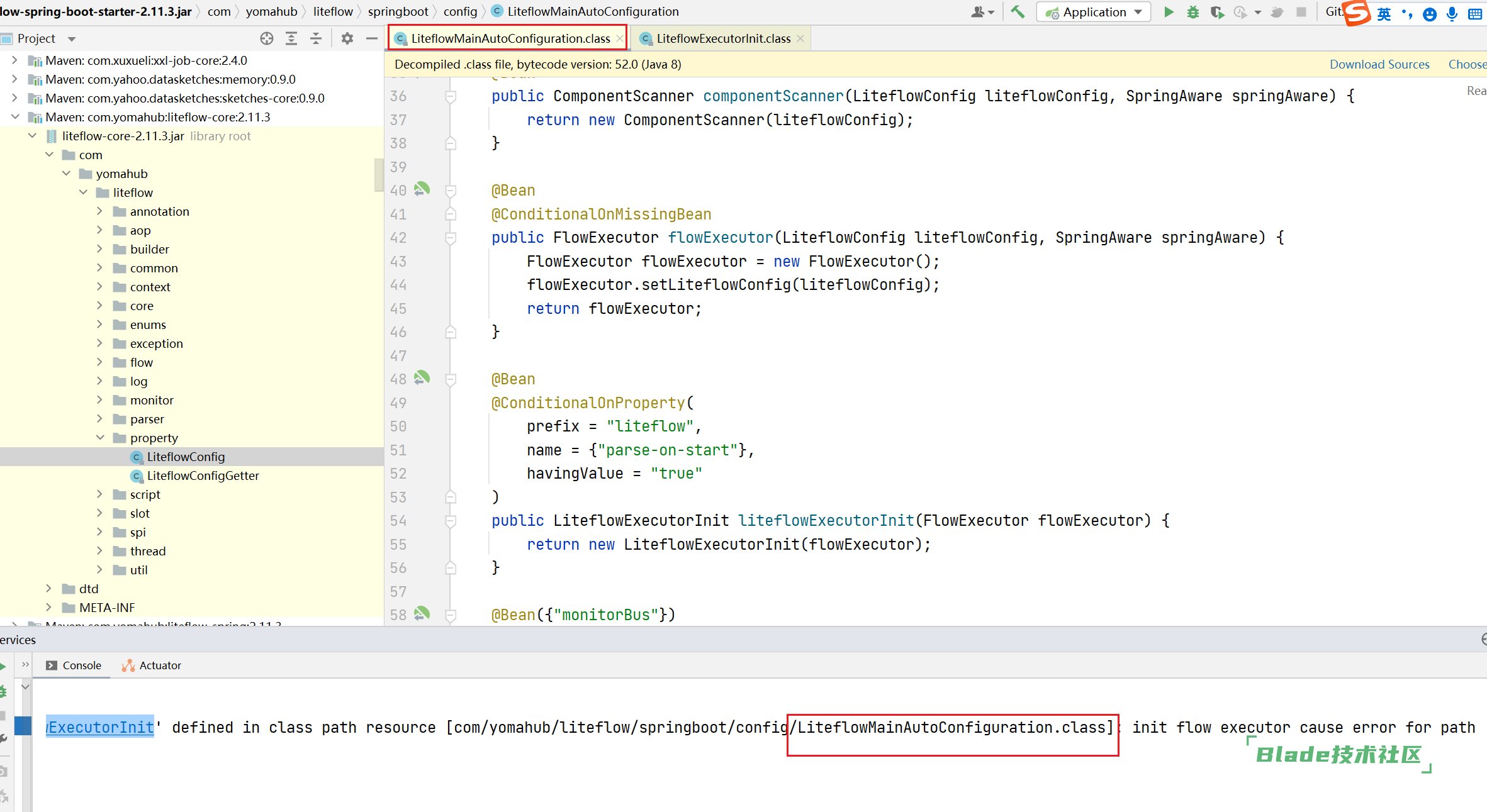This screenshot has height=812, width=1487.
Task: Open the user account icon menu
Action: [982, 12]
